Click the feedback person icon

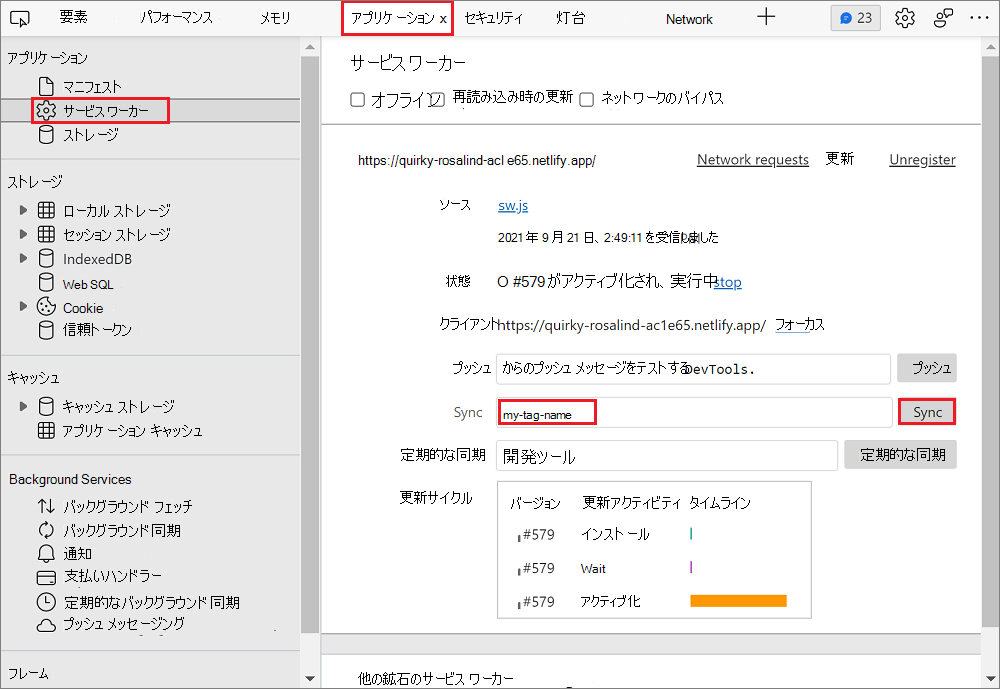(x=943, y=17)
